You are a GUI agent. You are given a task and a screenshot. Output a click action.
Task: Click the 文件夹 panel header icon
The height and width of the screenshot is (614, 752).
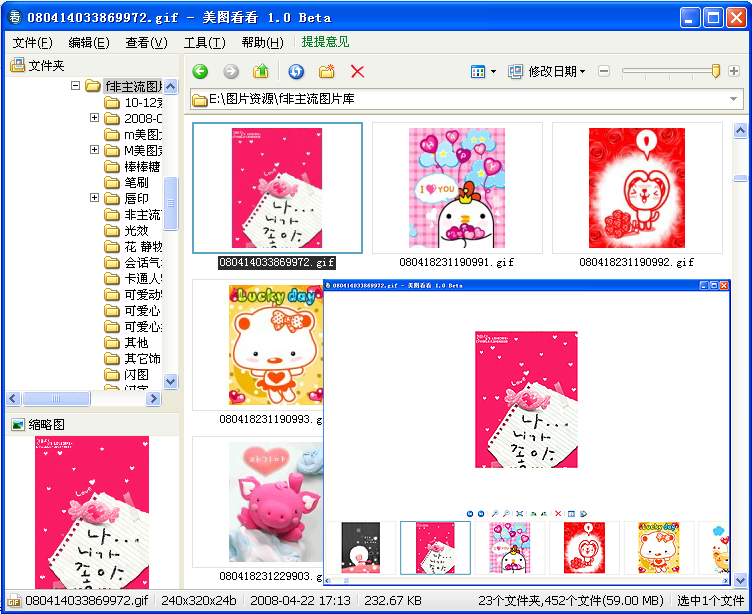(17, 65)
